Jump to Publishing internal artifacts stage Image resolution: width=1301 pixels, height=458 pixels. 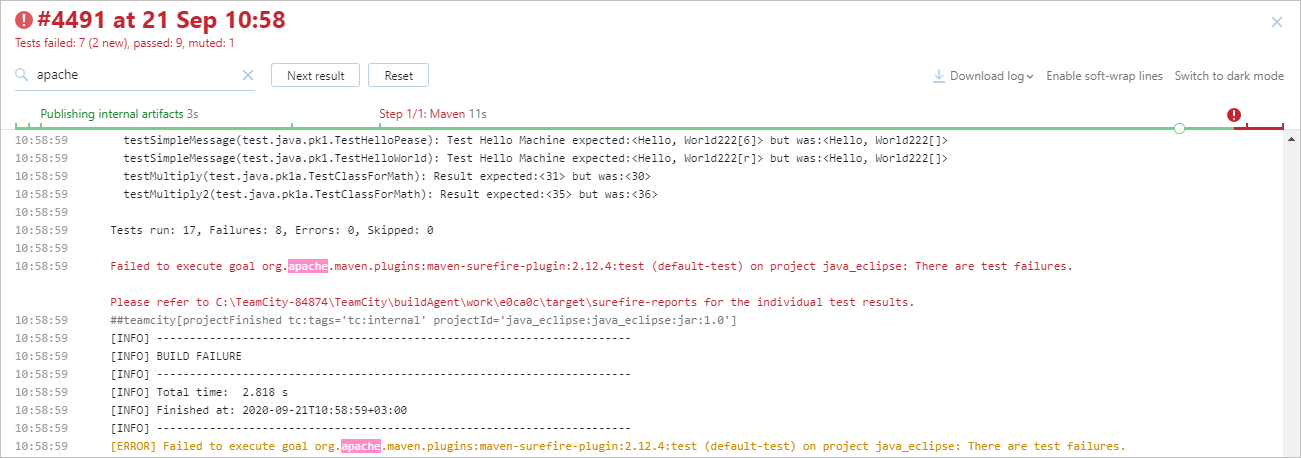(x=112, y=114)
